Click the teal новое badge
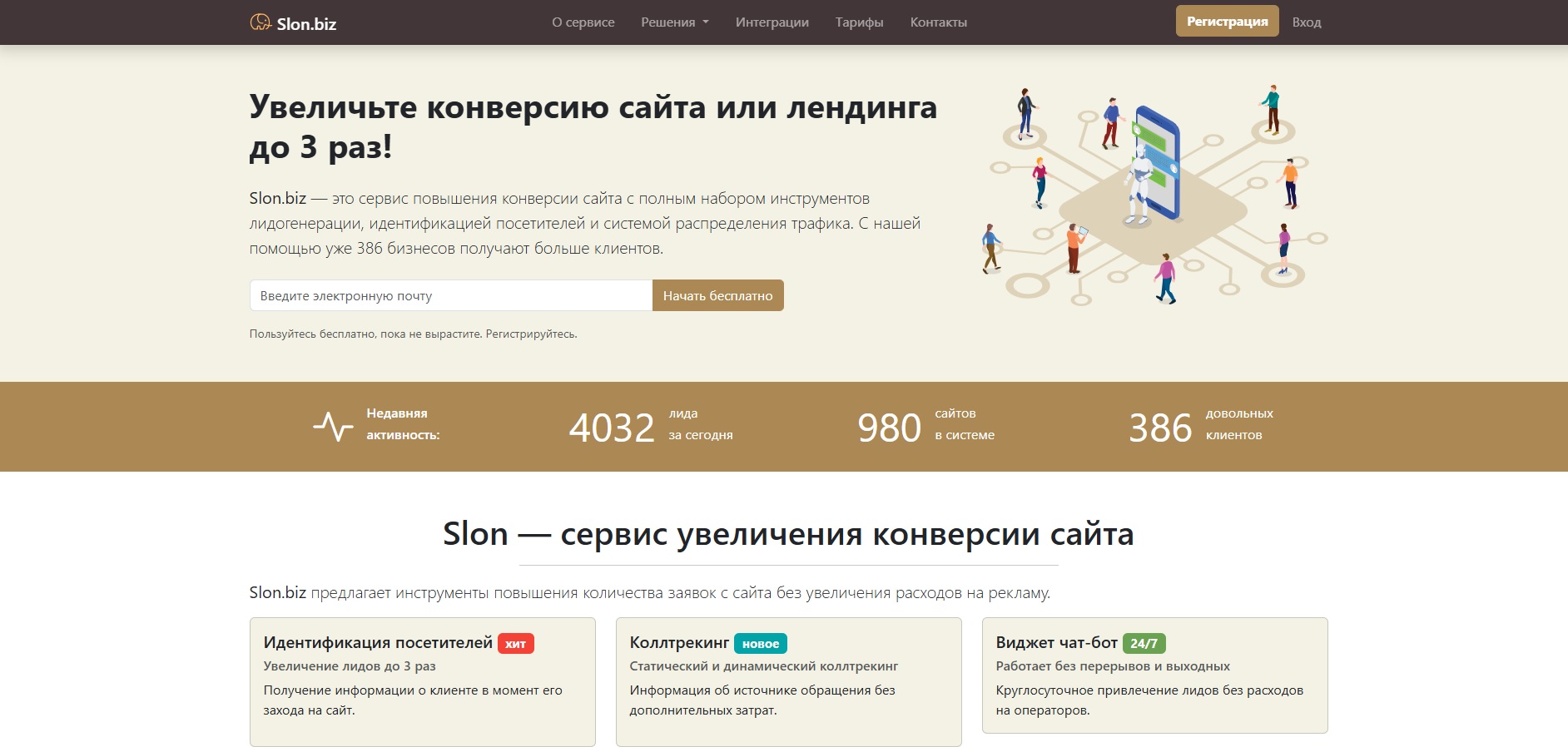This screenshot has width=1568, height=747. [x=761, y=644]
